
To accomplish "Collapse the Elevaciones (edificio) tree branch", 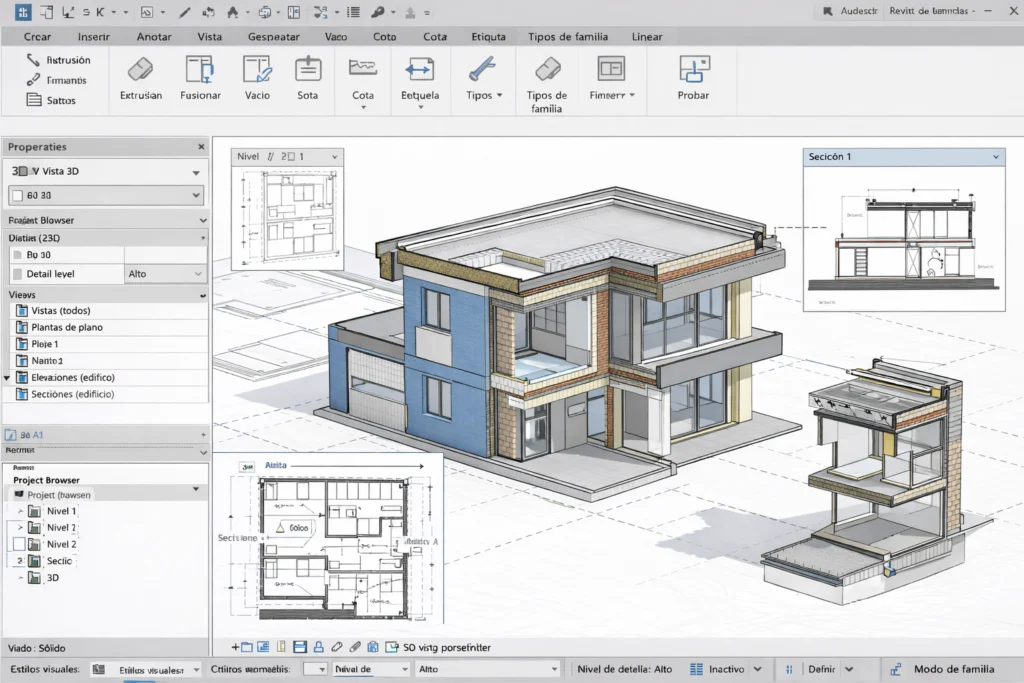I will (x=7, y=377).
